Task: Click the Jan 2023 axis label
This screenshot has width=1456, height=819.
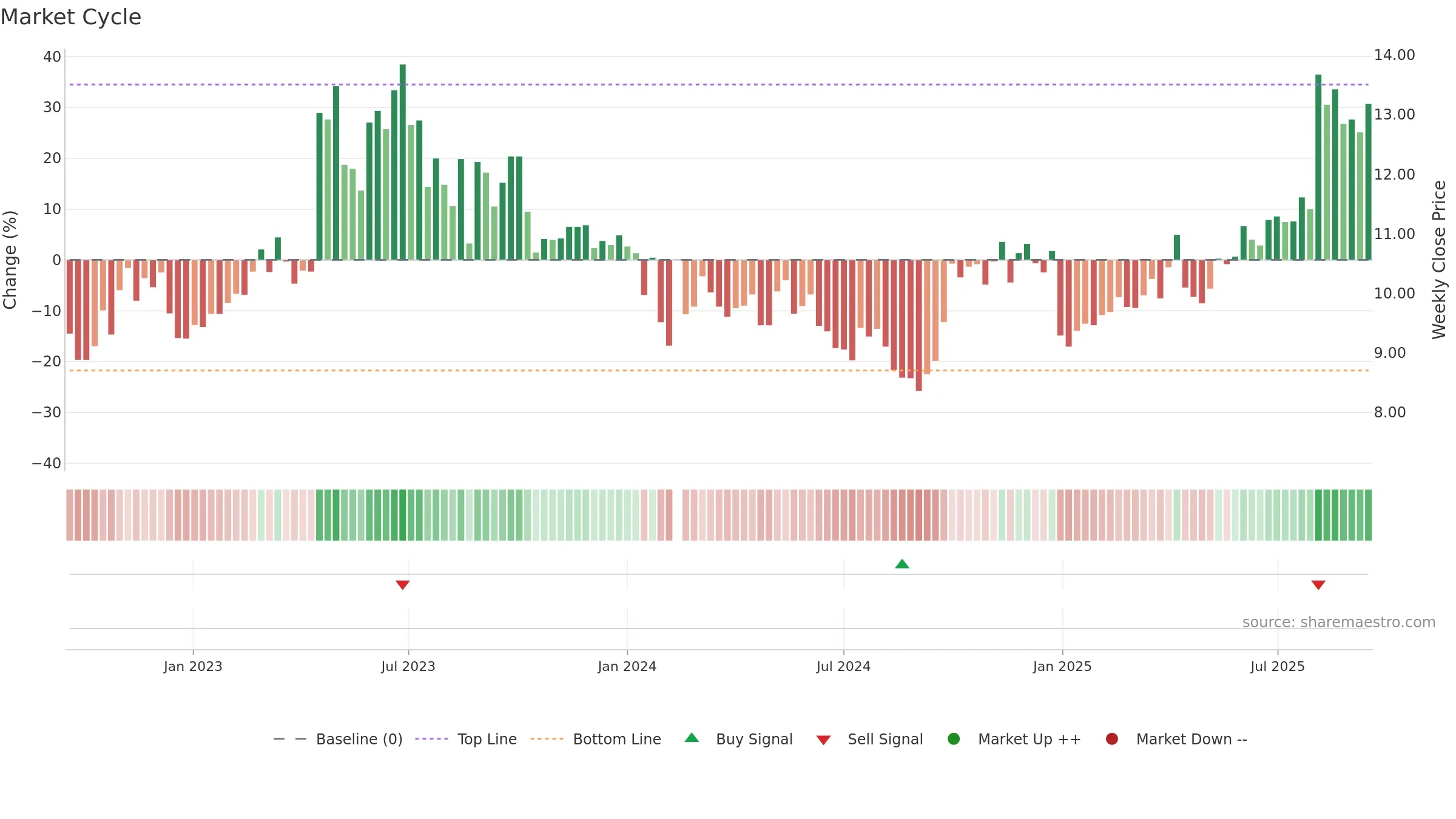Action: (x=193, y=667)
